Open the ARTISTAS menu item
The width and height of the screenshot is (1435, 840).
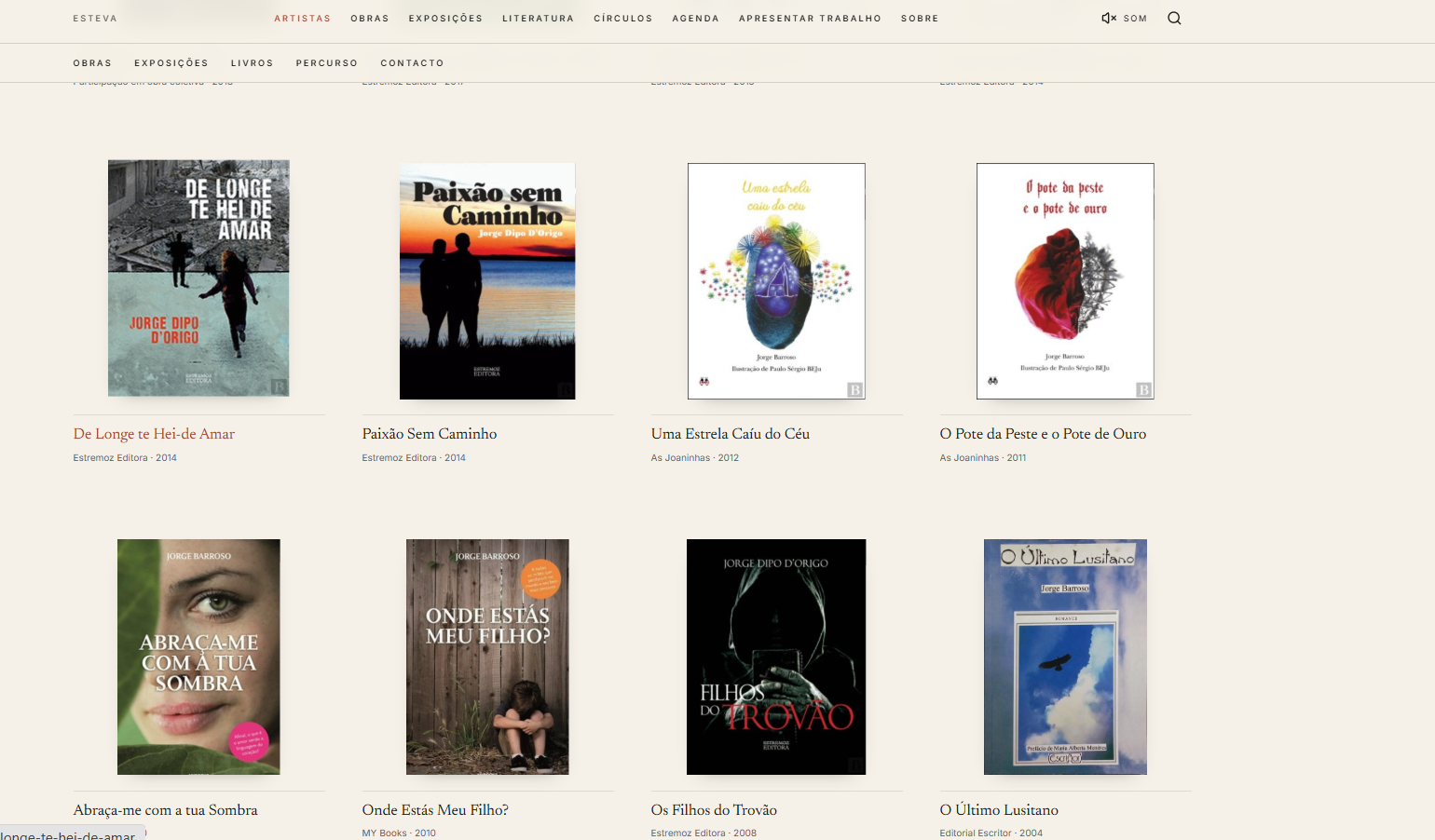click(303, 19)
